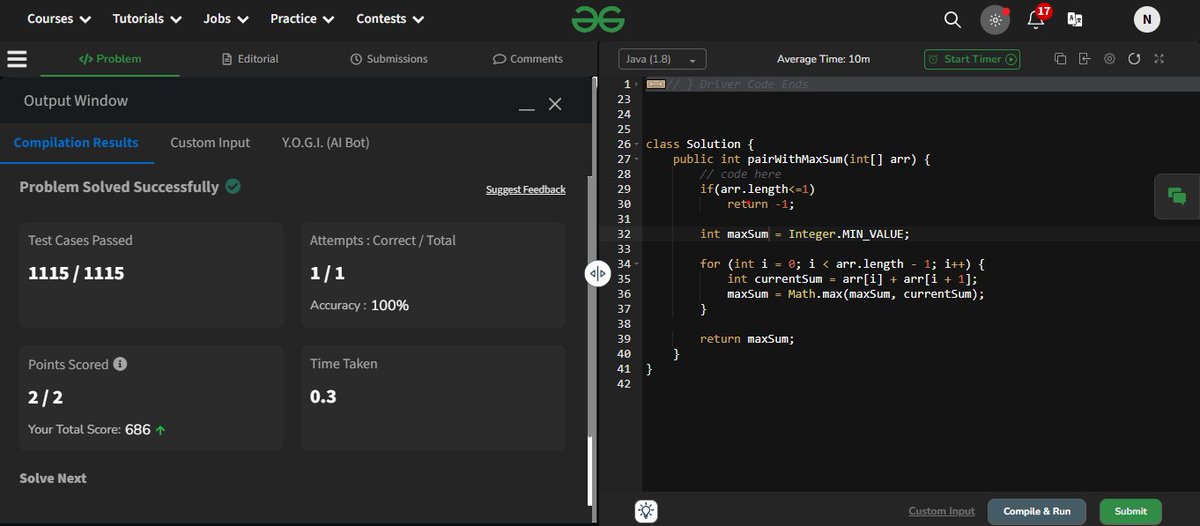Click info icon beside Points Scored

(x=120, y=365)
